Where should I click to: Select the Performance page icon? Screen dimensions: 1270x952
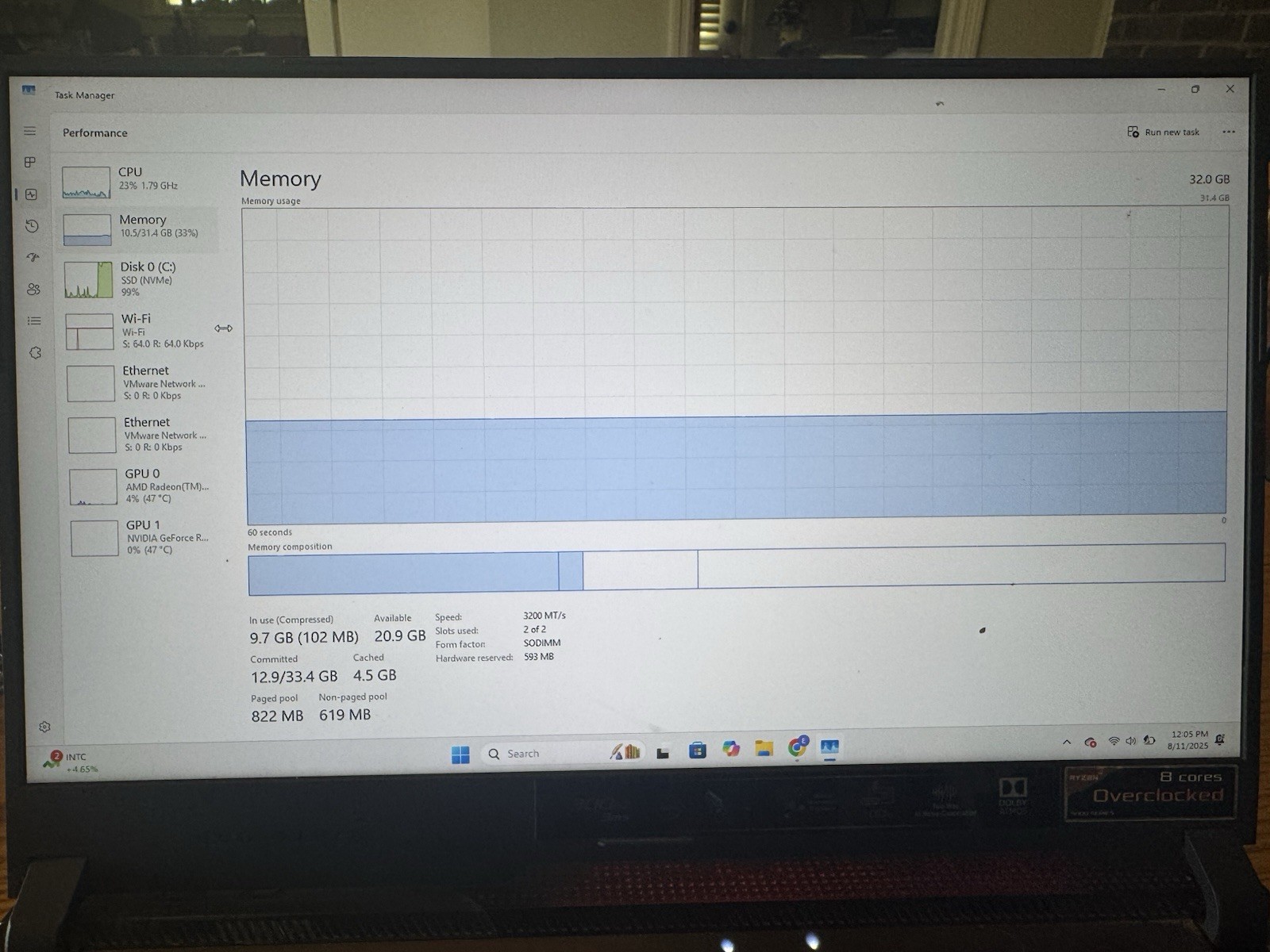coord(32,194)
